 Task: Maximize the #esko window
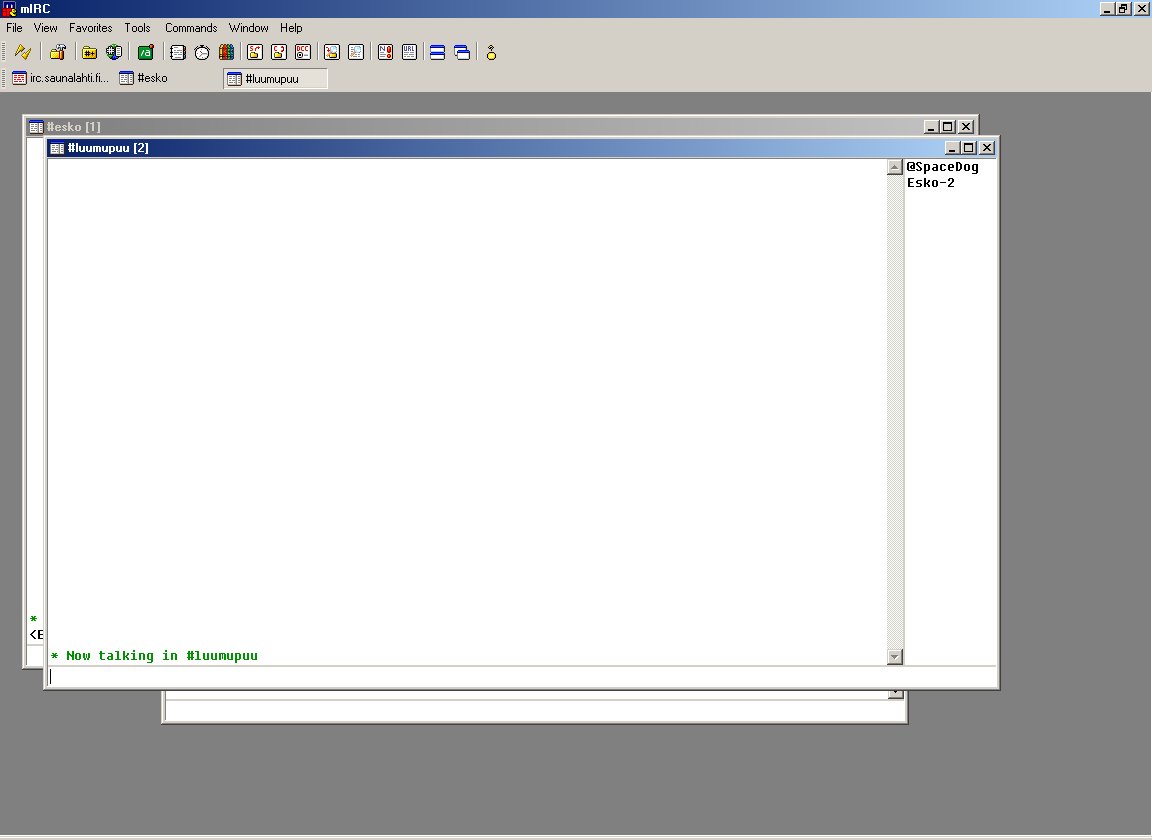coord(948,126)
